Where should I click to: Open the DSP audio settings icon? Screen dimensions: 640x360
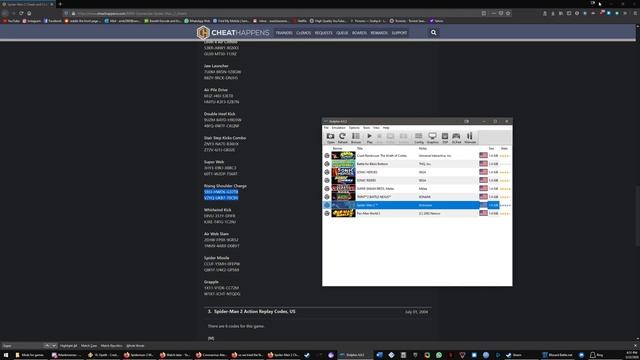point(445,138)
